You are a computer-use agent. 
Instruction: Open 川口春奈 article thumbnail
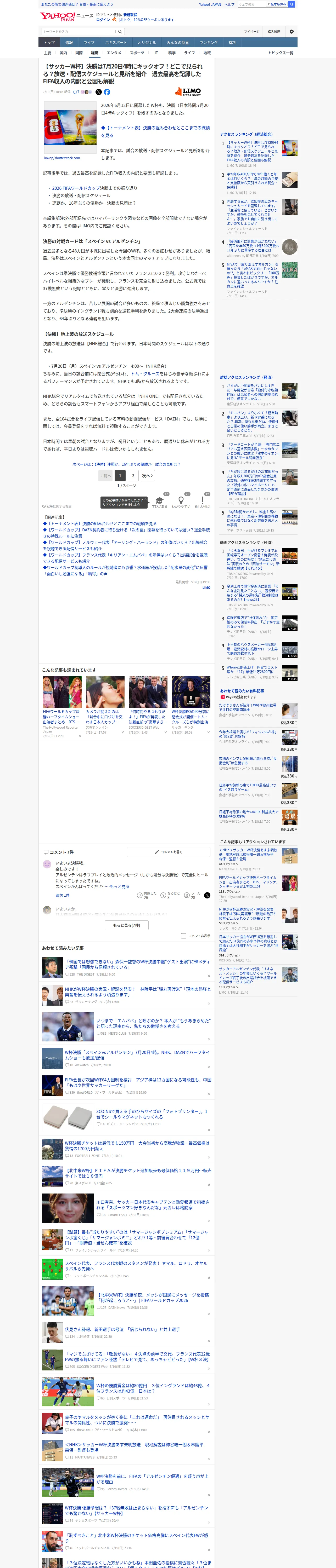point(68,1208)
